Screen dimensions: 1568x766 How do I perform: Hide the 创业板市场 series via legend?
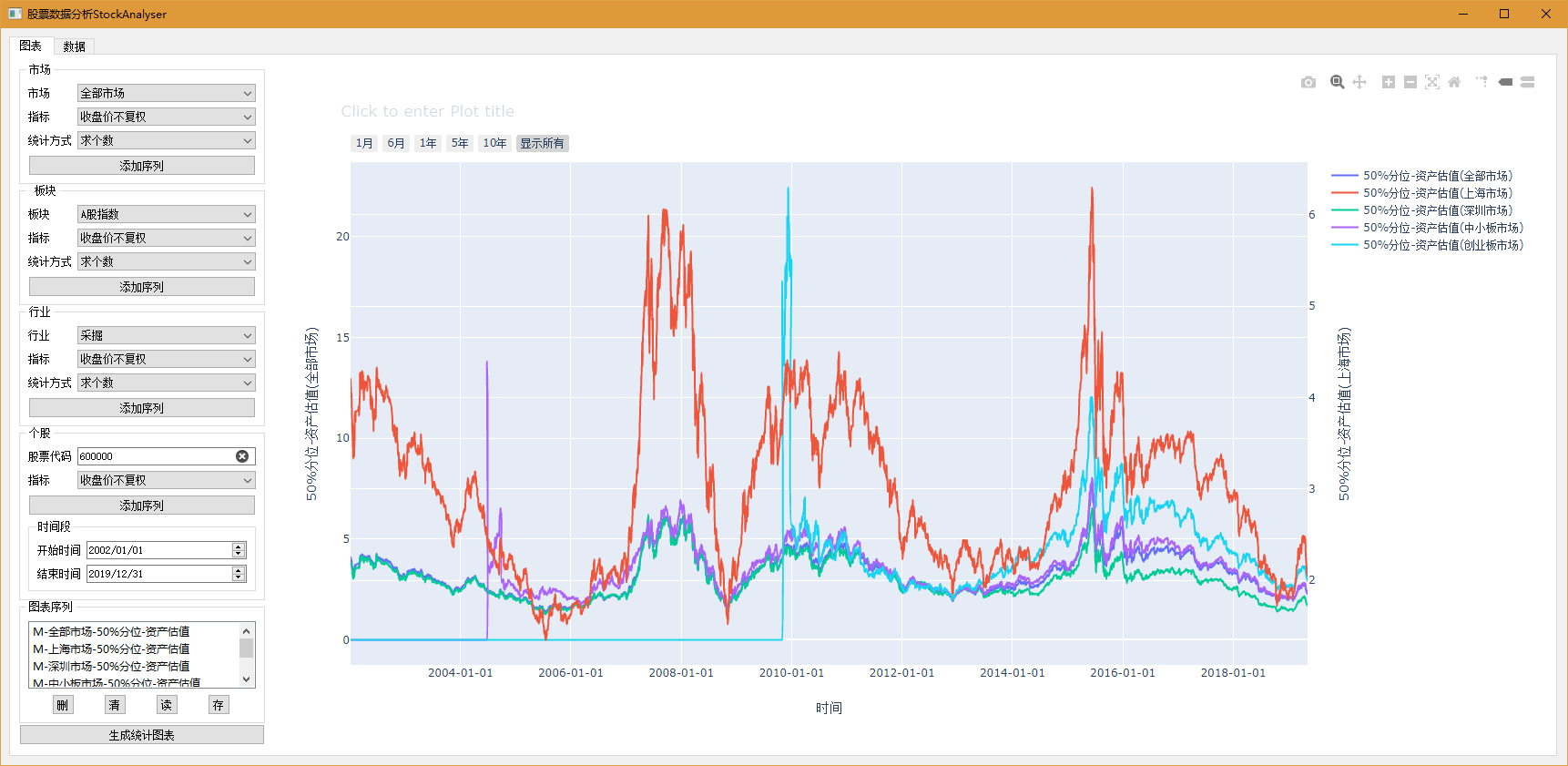1442,245
